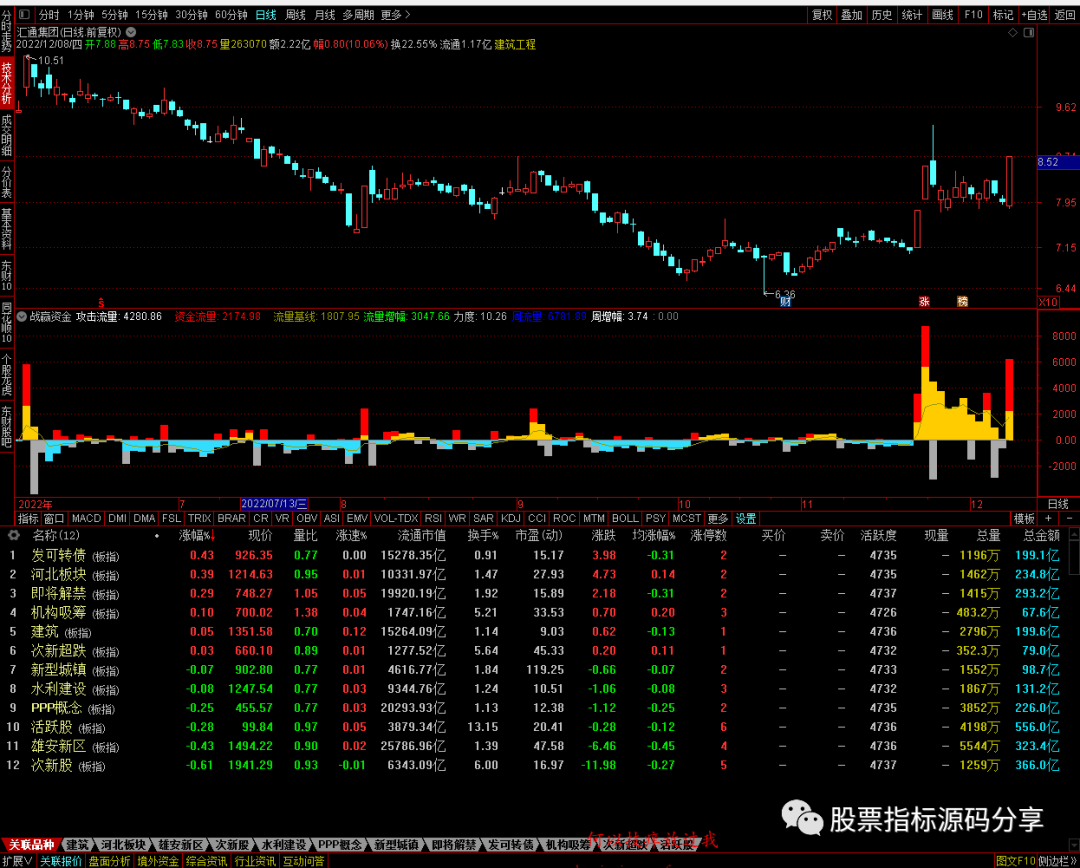Viewport: 1080px width, 868px height.
Task: Add the stock with +自选
Action: click(x=1035, y=14)
